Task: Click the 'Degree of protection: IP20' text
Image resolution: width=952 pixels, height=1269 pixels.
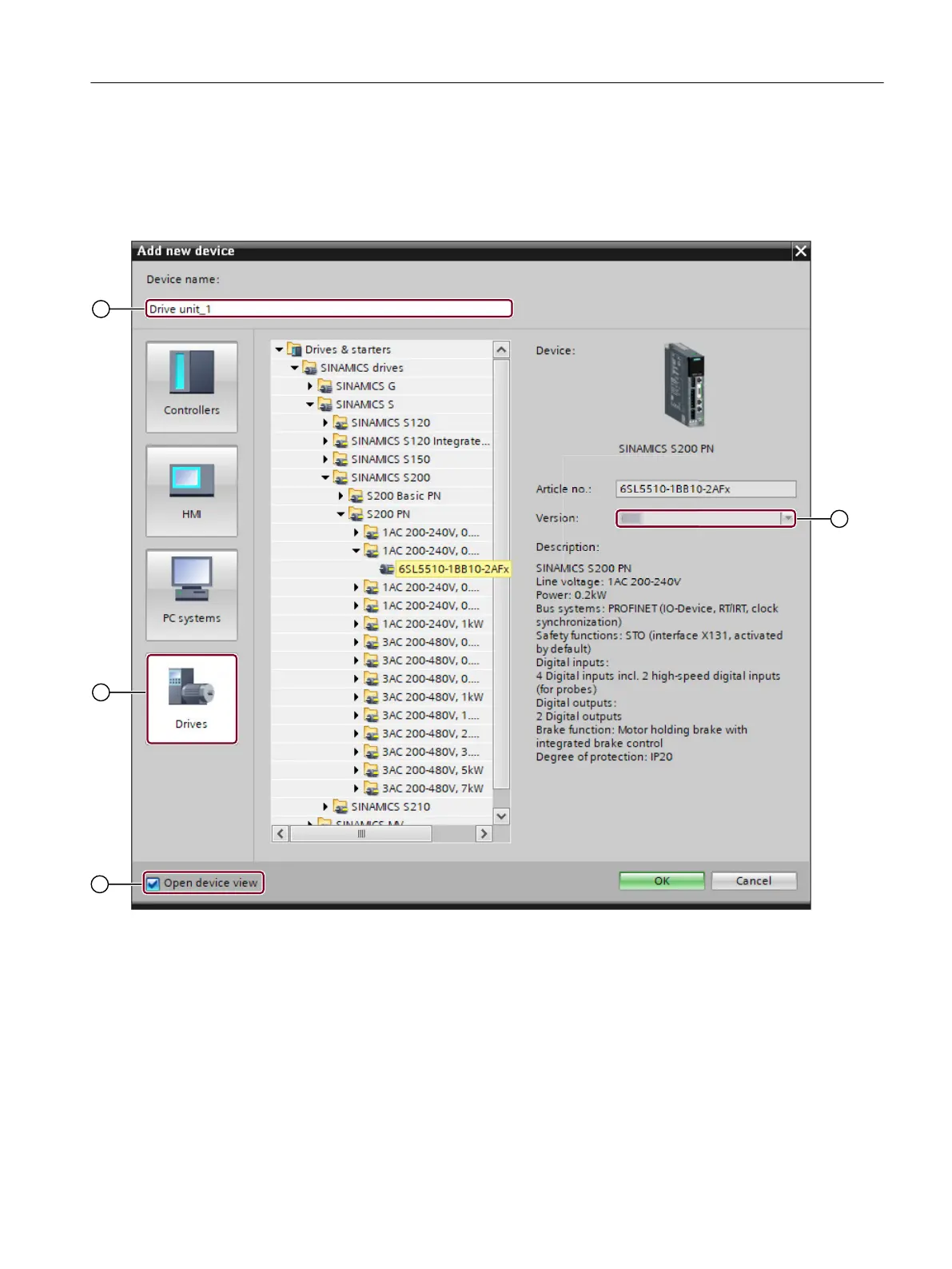Action: coord(604,757)
